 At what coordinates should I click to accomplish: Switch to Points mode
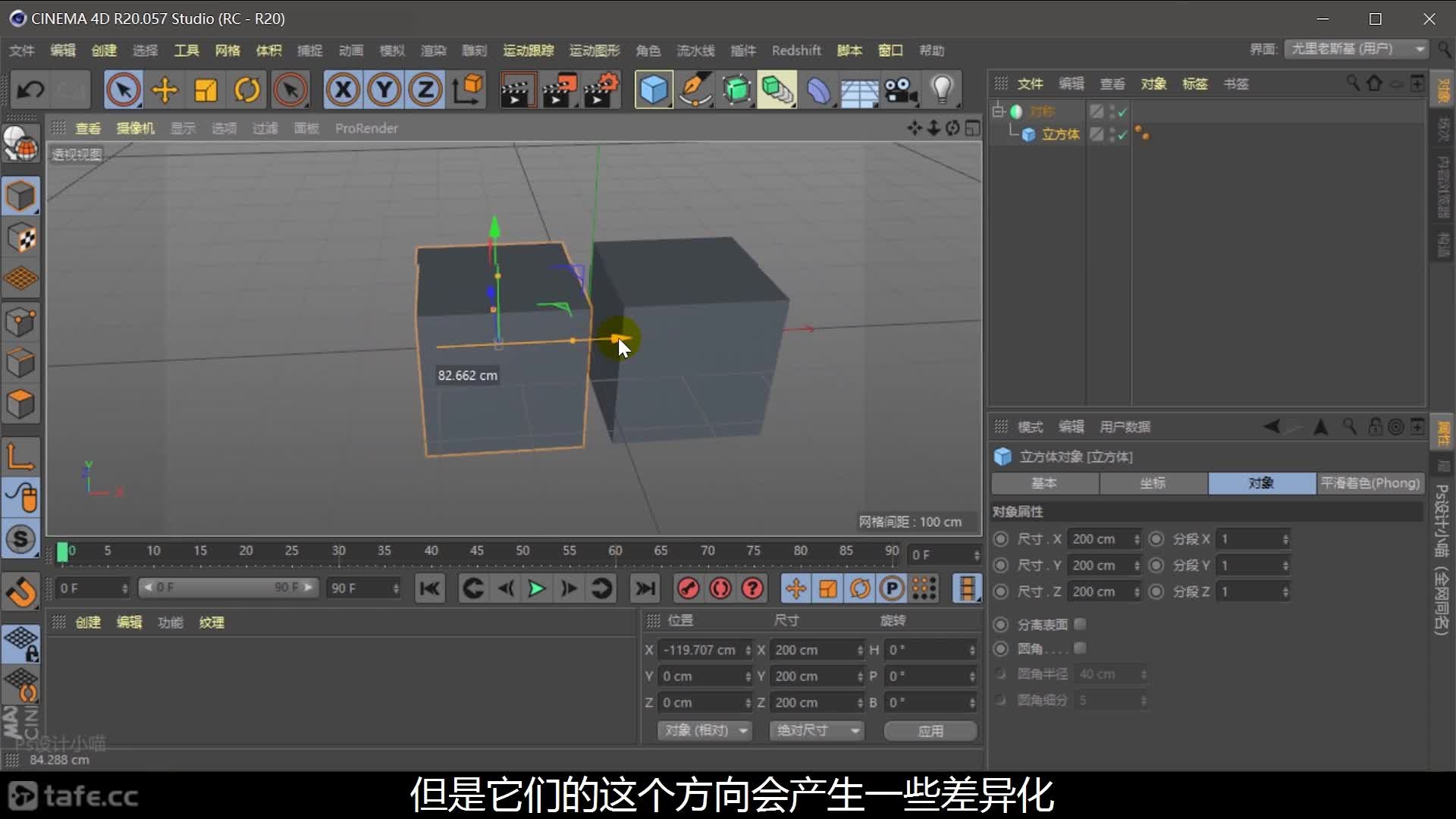[20, 322]
